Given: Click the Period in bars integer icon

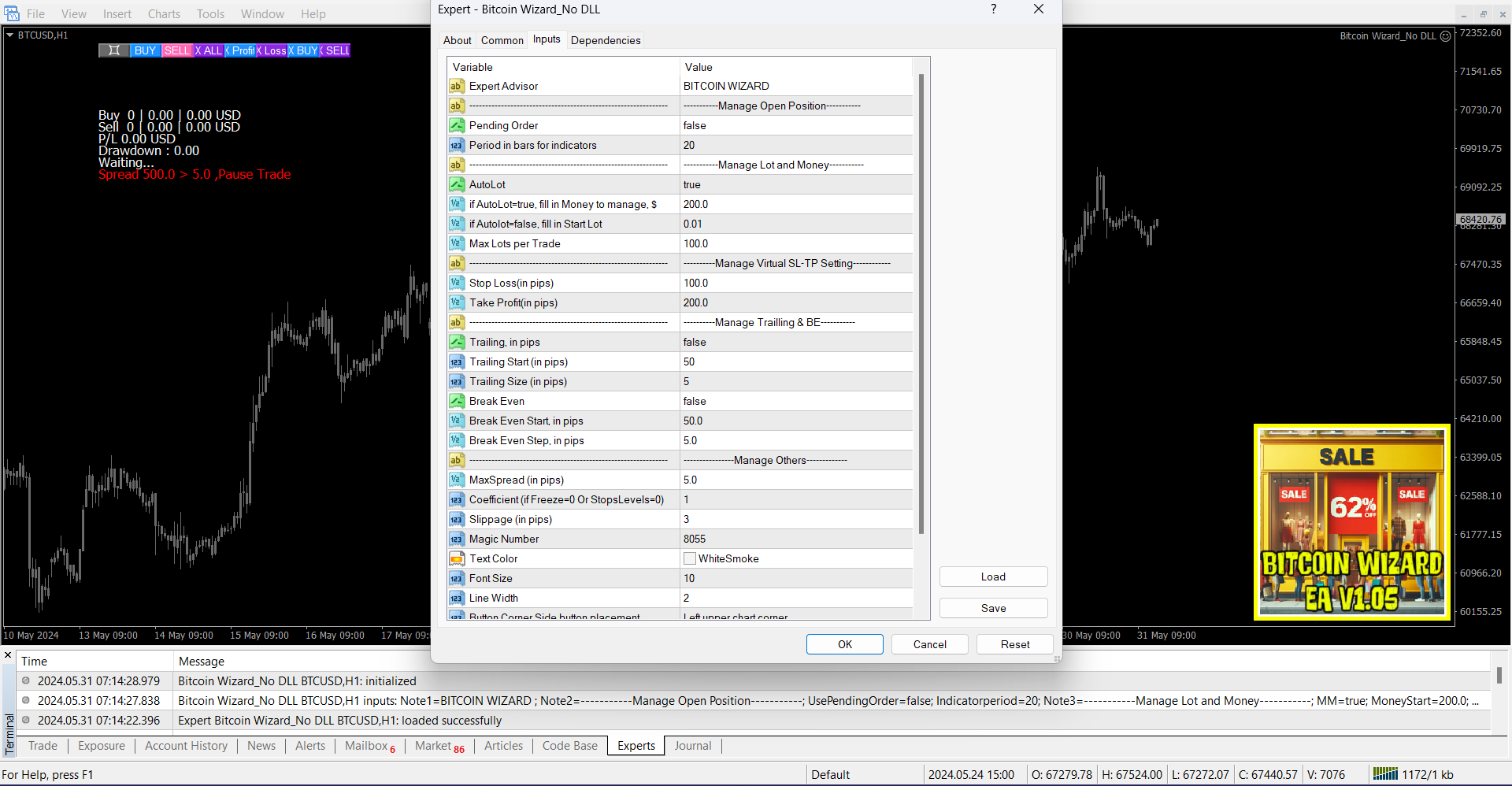Looking at the screenshot, I should point(457,145).
